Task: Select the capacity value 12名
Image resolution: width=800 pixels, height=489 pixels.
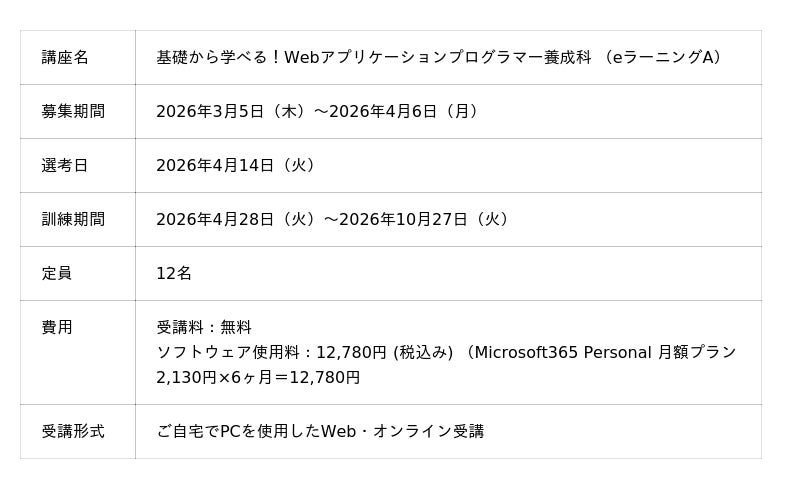Action: [x=174, y=274]
